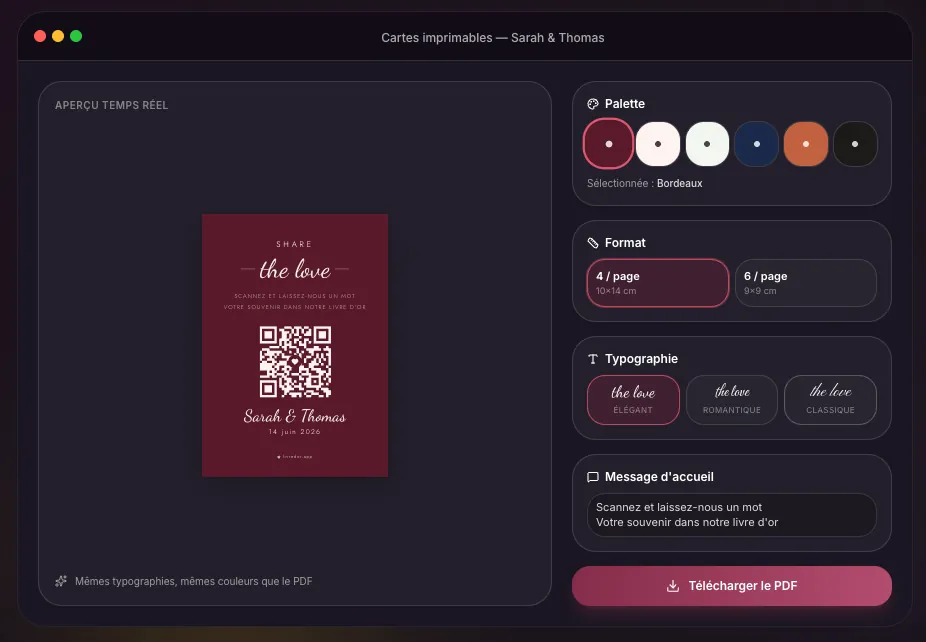Select the Élégant typography option

point(633,400)
